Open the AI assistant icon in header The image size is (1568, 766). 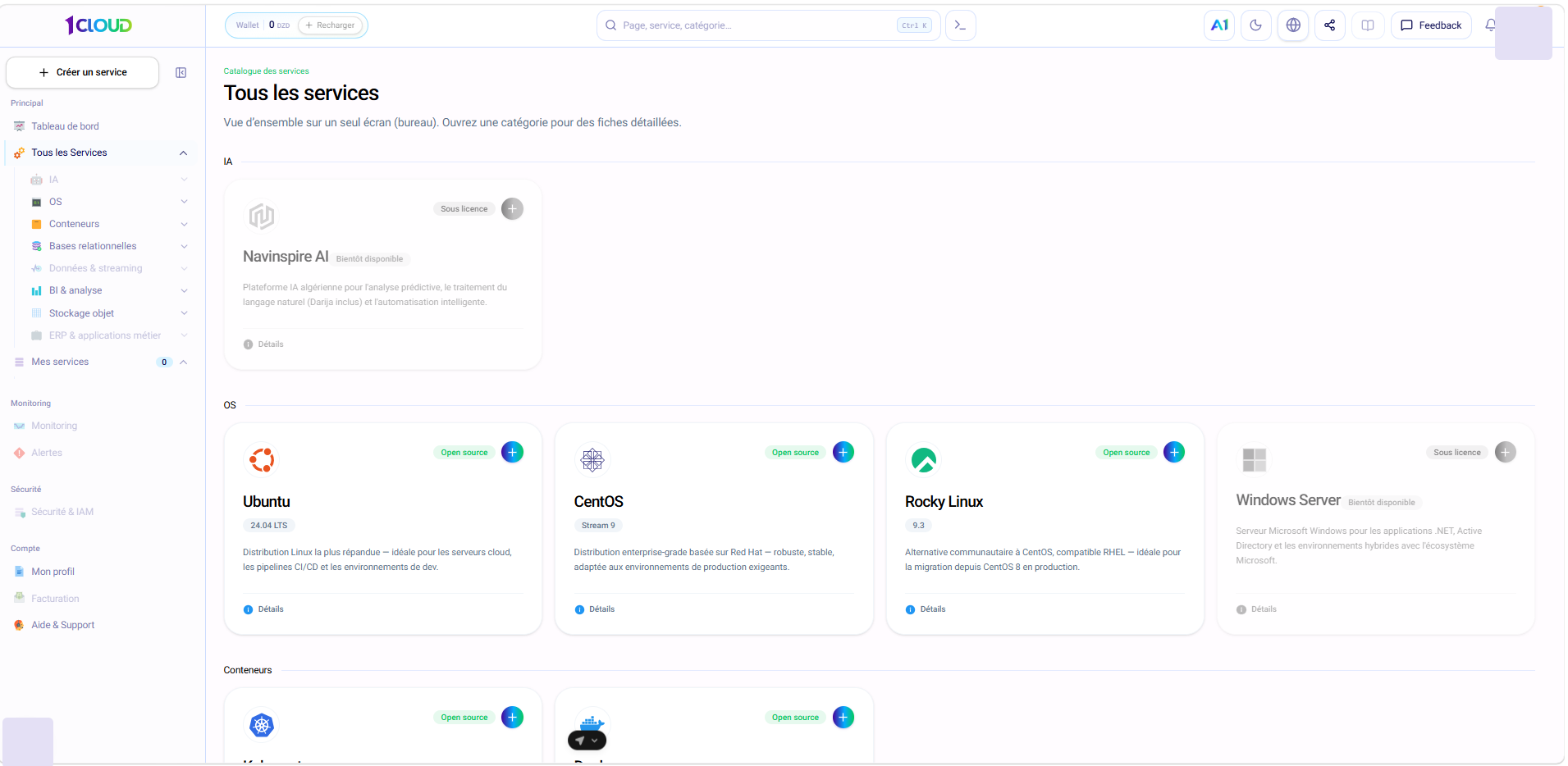pos(1219,25)
